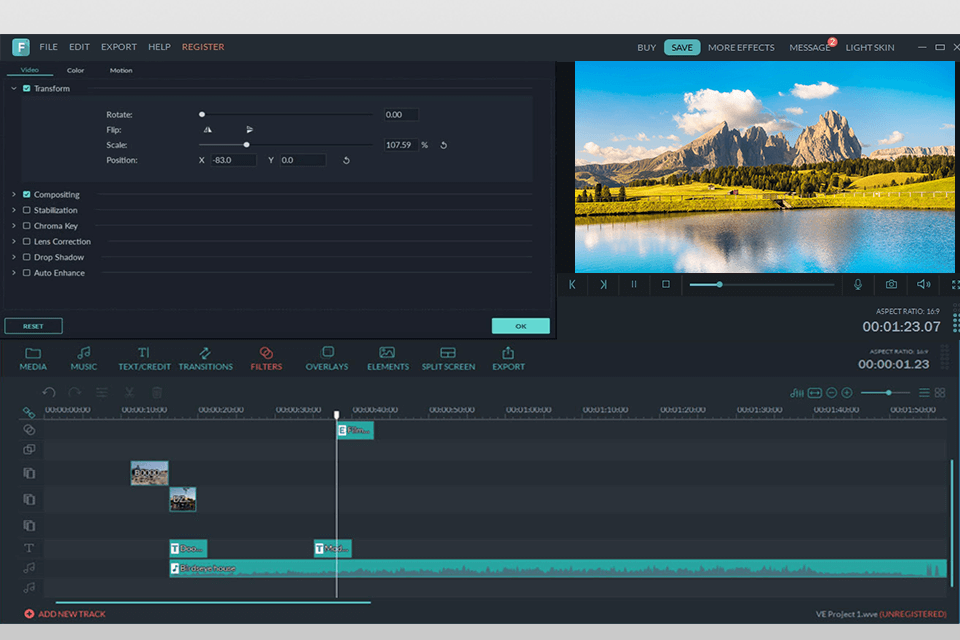
Task: Open the Split Screen panel
Action: pos(448,359)
